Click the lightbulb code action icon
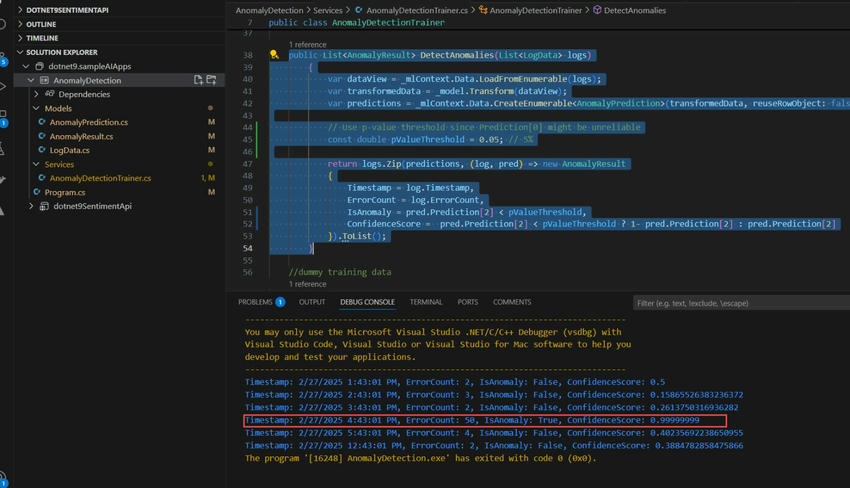This screenshot has width=850, height=488. pyautogui.click(x=274, y=56)
